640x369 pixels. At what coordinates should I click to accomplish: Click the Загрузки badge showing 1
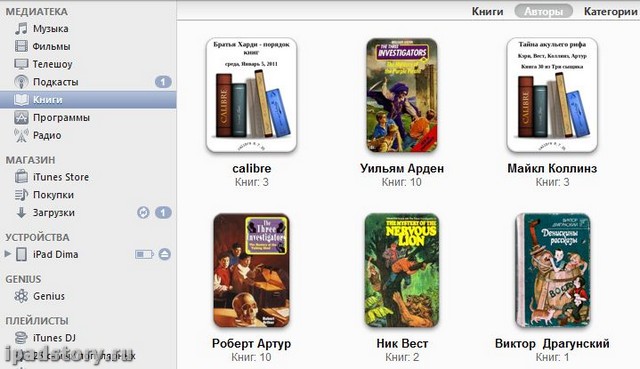[163, 213]
